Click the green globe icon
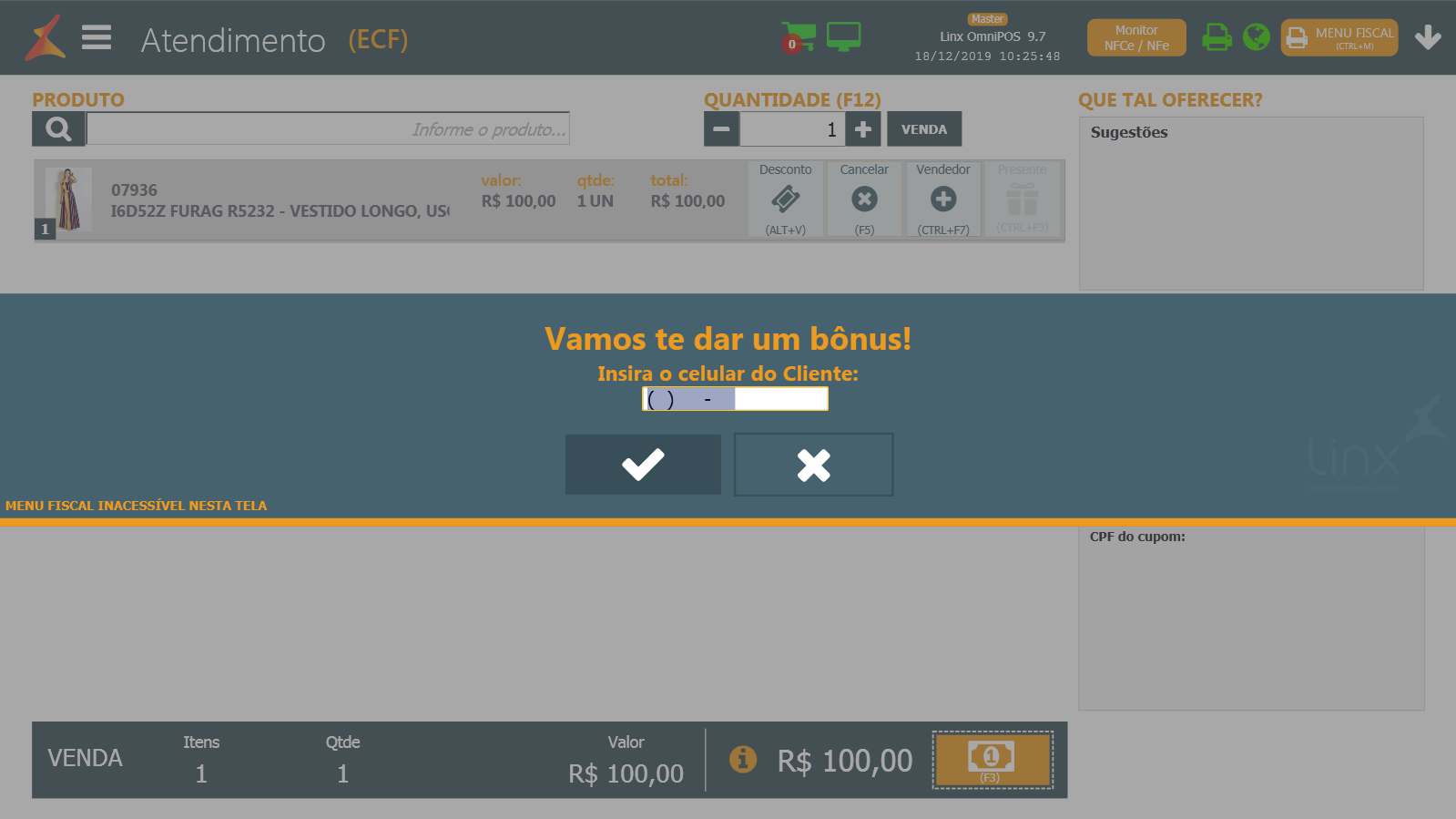 [x=1256, y=37]
